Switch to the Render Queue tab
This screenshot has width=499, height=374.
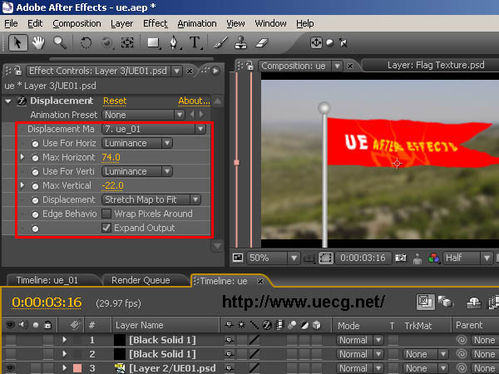pos(140,280)
